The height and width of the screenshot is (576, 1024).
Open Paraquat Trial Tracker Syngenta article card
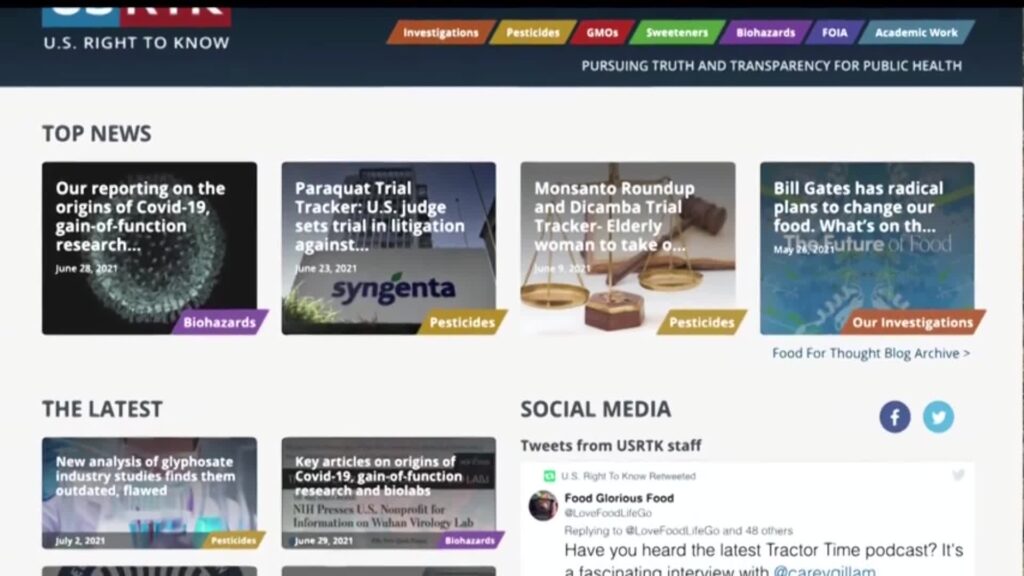(x=389, y=248)
